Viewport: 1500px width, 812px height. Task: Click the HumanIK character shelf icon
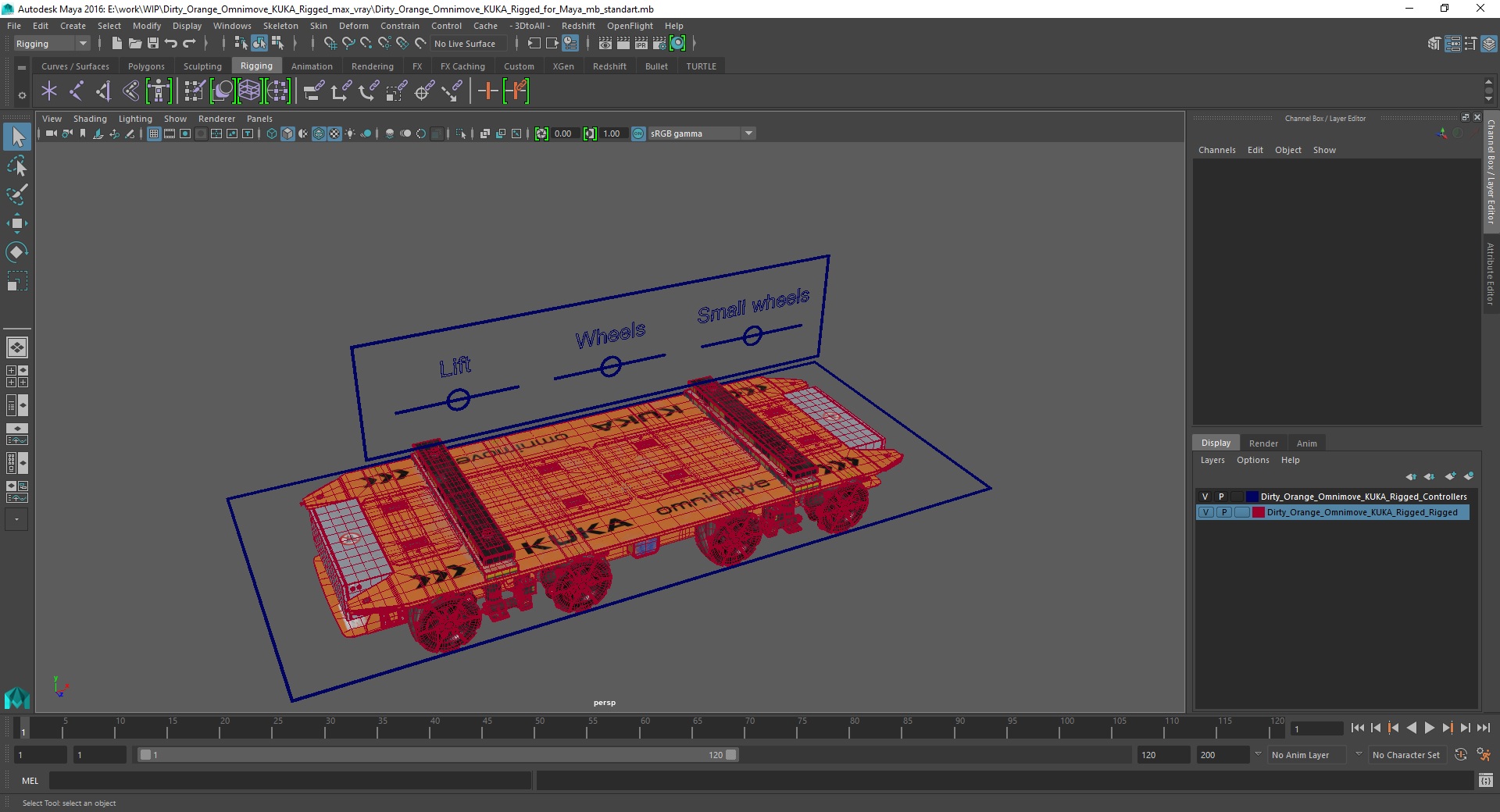[159, 91]
